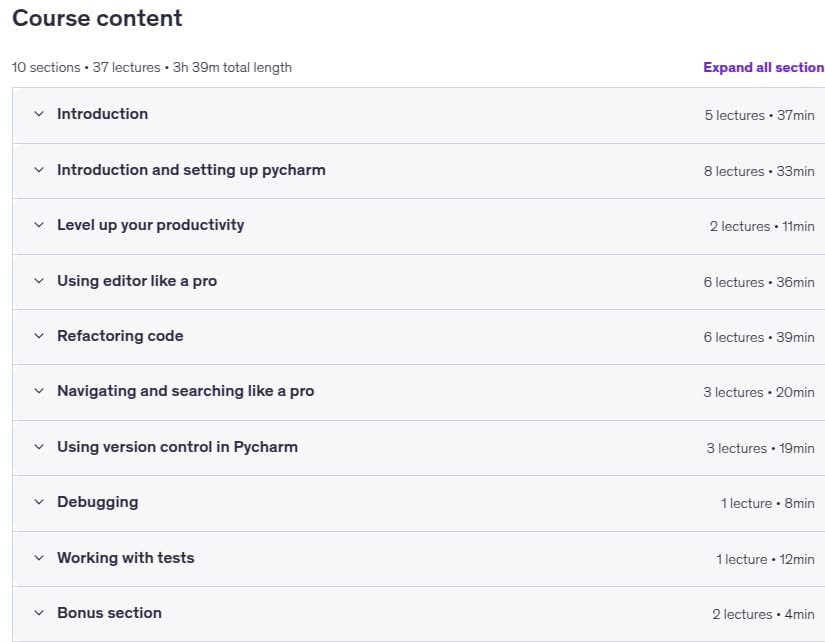Expand chevron beside Introduction and setting up pycharm

(x=39, y=169)
